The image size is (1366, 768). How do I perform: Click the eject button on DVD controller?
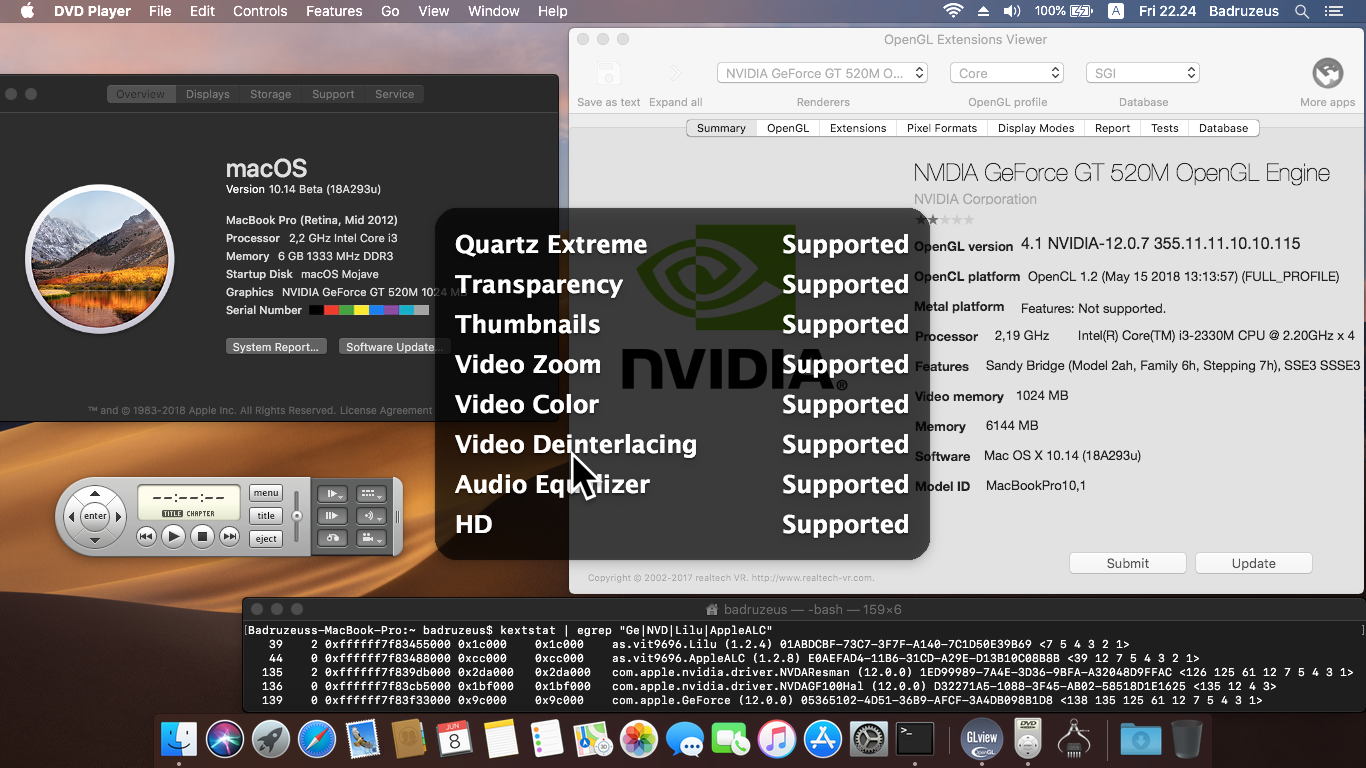click(x=266, y=538)
